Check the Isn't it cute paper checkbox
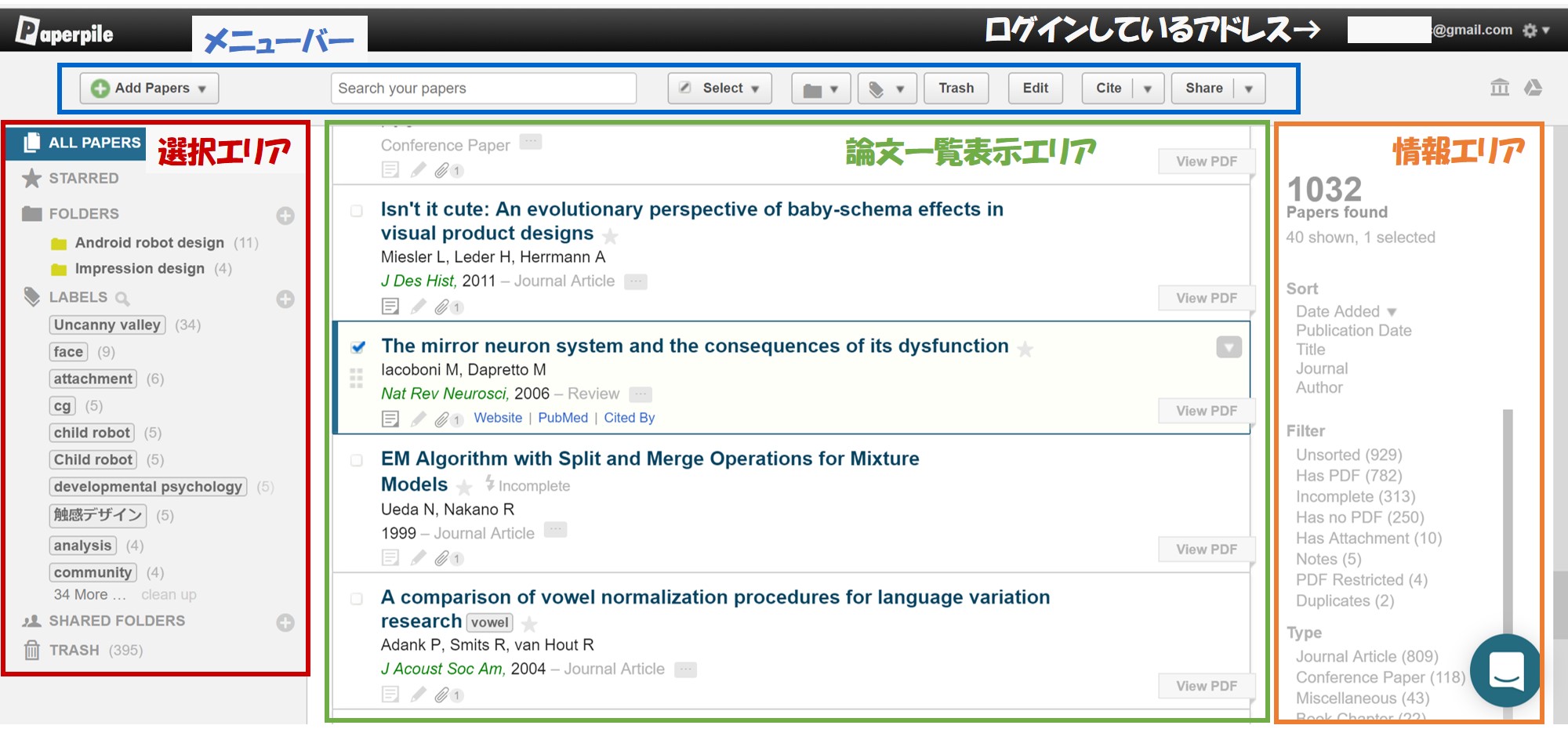 [357, 211]
